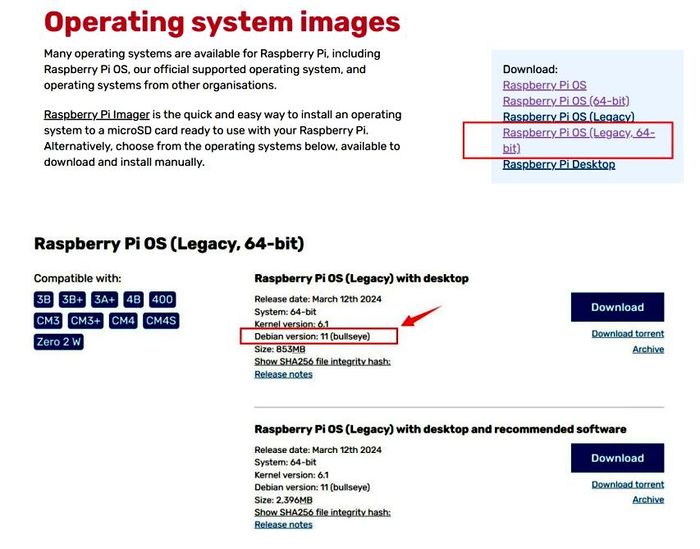Click the CM4S compatibility badge
Image resolution: width=700 pixels, height=549 pixels.
pos(160,320)
